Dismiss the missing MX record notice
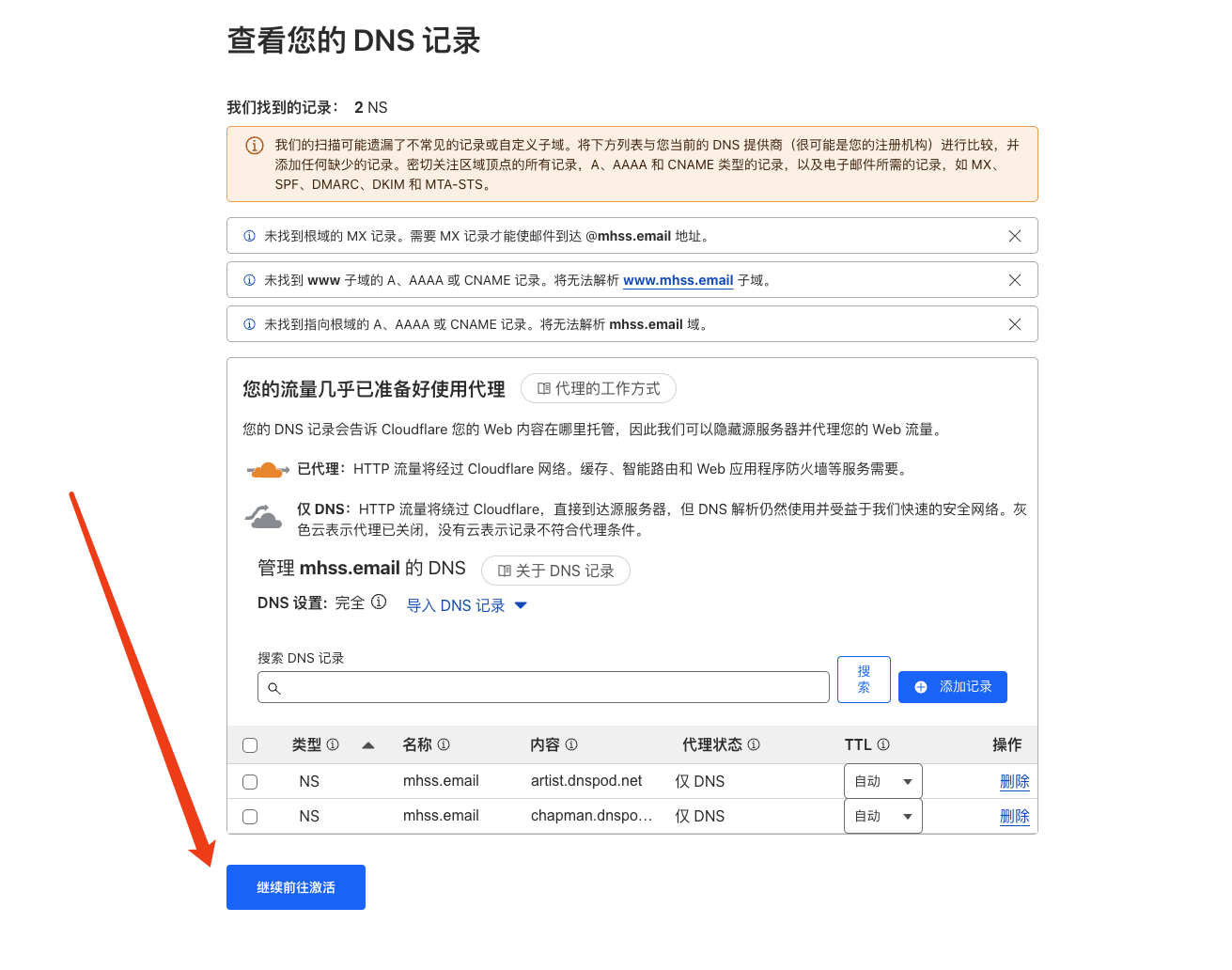 [1015, 236]
